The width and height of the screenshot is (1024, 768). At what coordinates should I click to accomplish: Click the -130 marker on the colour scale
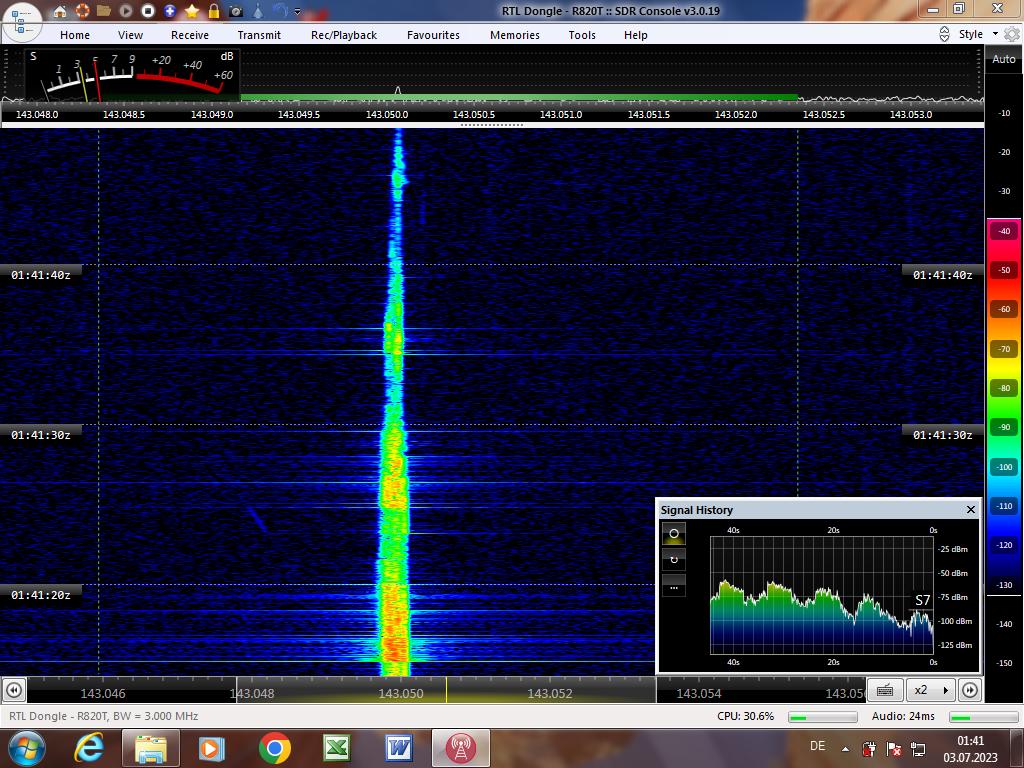click(1004, 585)
